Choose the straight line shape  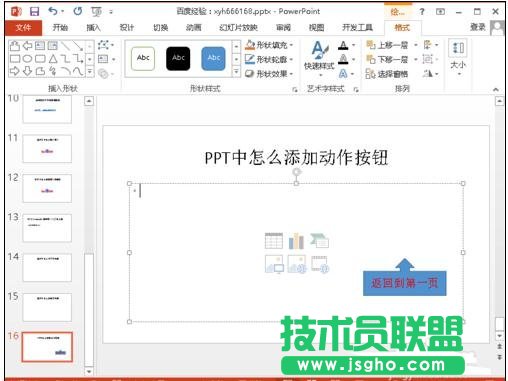(x=66, y=46)
